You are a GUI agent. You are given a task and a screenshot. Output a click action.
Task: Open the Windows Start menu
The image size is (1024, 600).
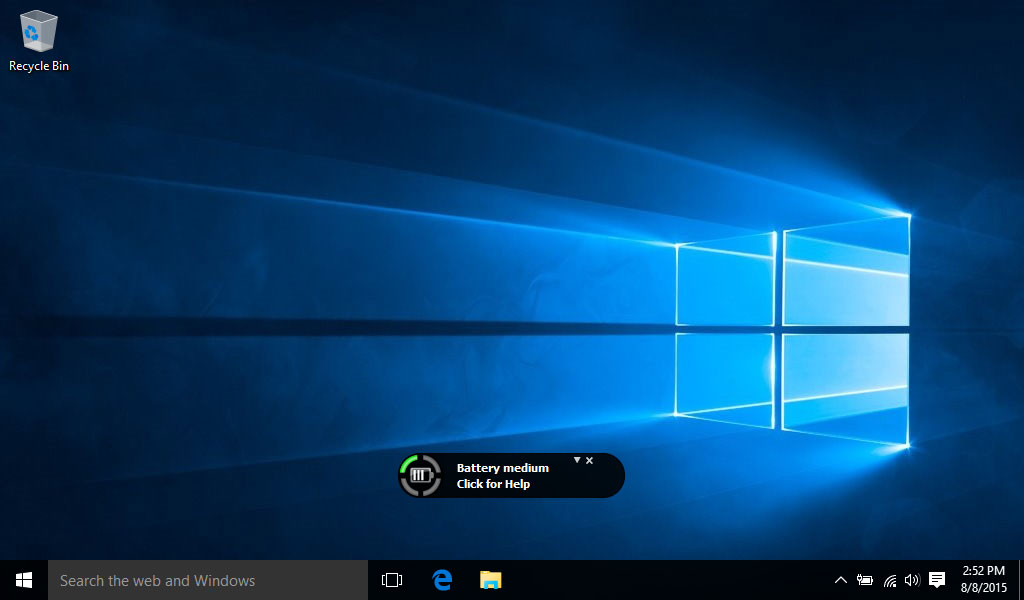(24, 580)
